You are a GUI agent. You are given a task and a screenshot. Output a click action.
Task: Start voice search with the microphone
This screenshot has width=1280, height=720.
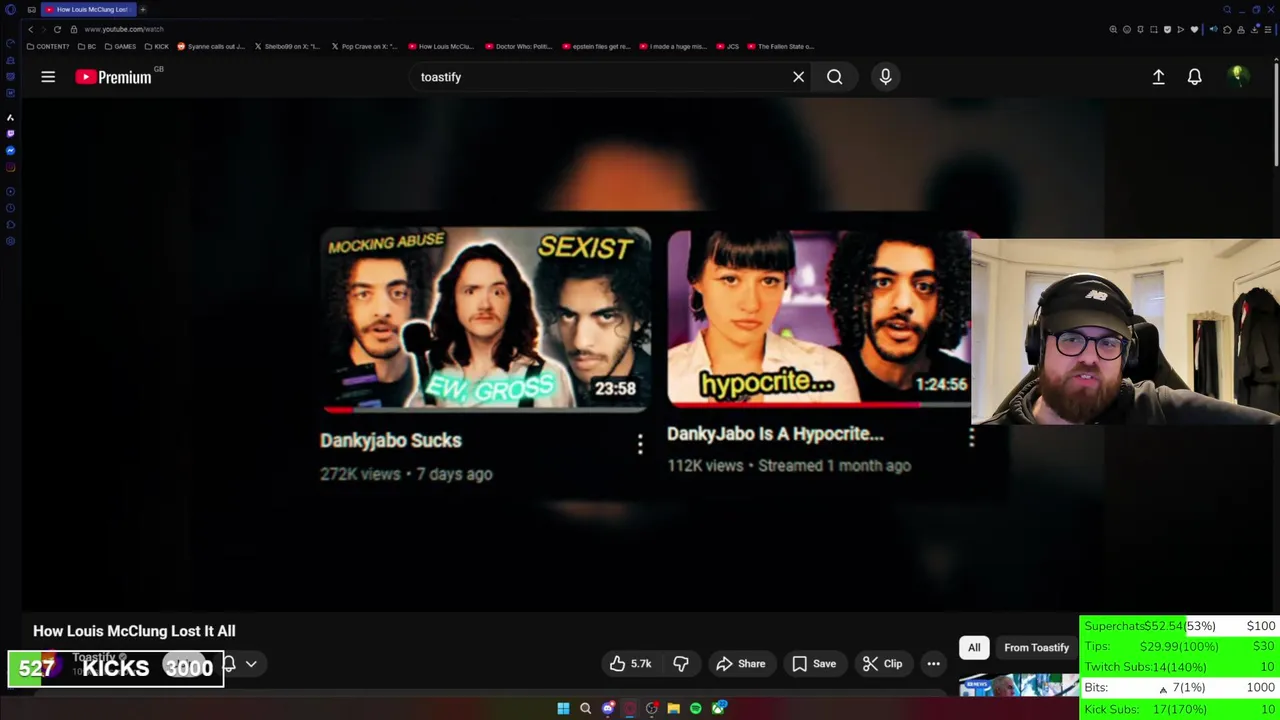coord(885,77)
